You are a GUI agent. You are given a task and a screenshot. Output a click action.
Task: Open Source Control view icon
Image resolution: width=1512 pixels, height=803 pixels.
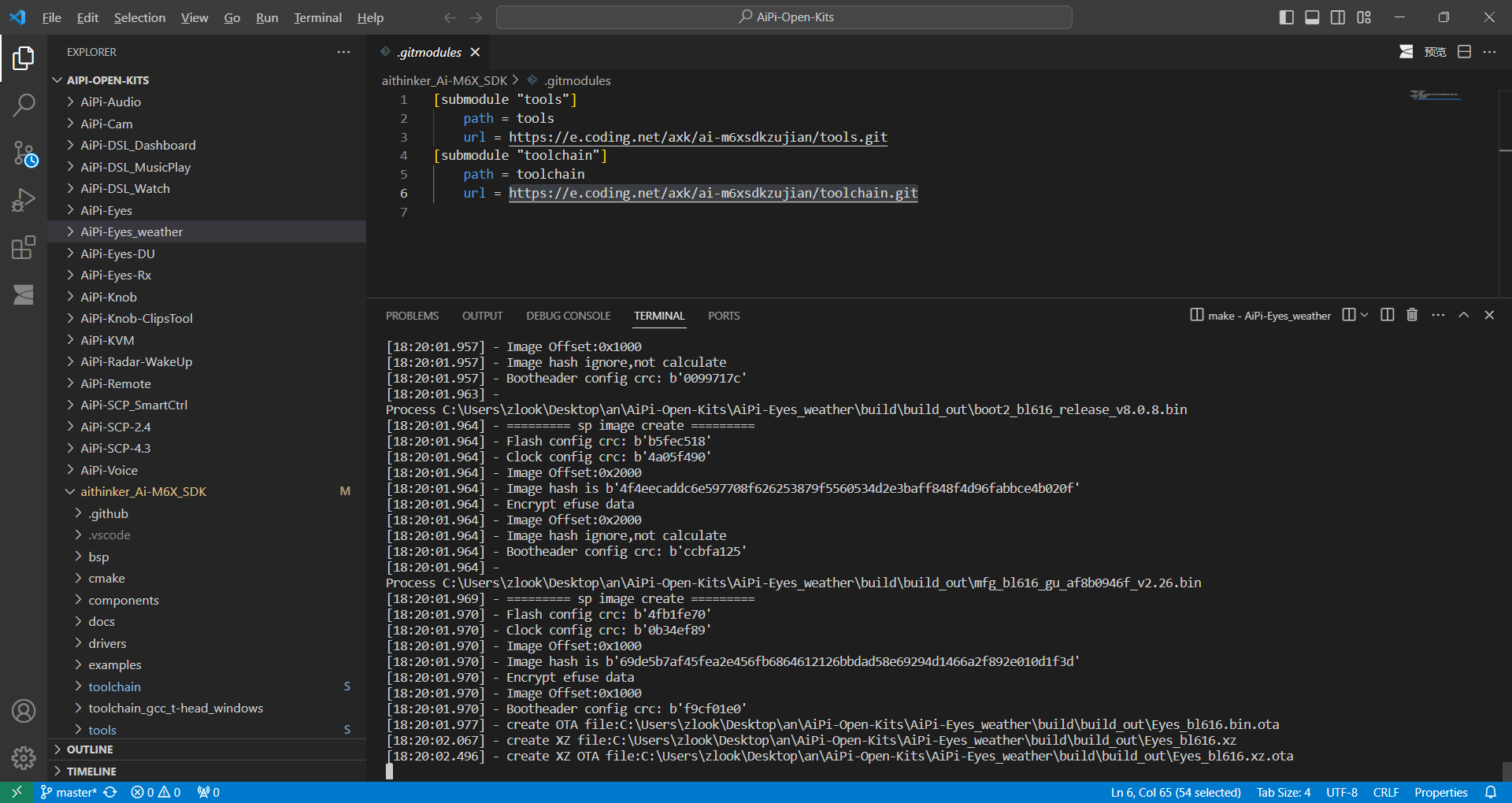pos(24,154)
